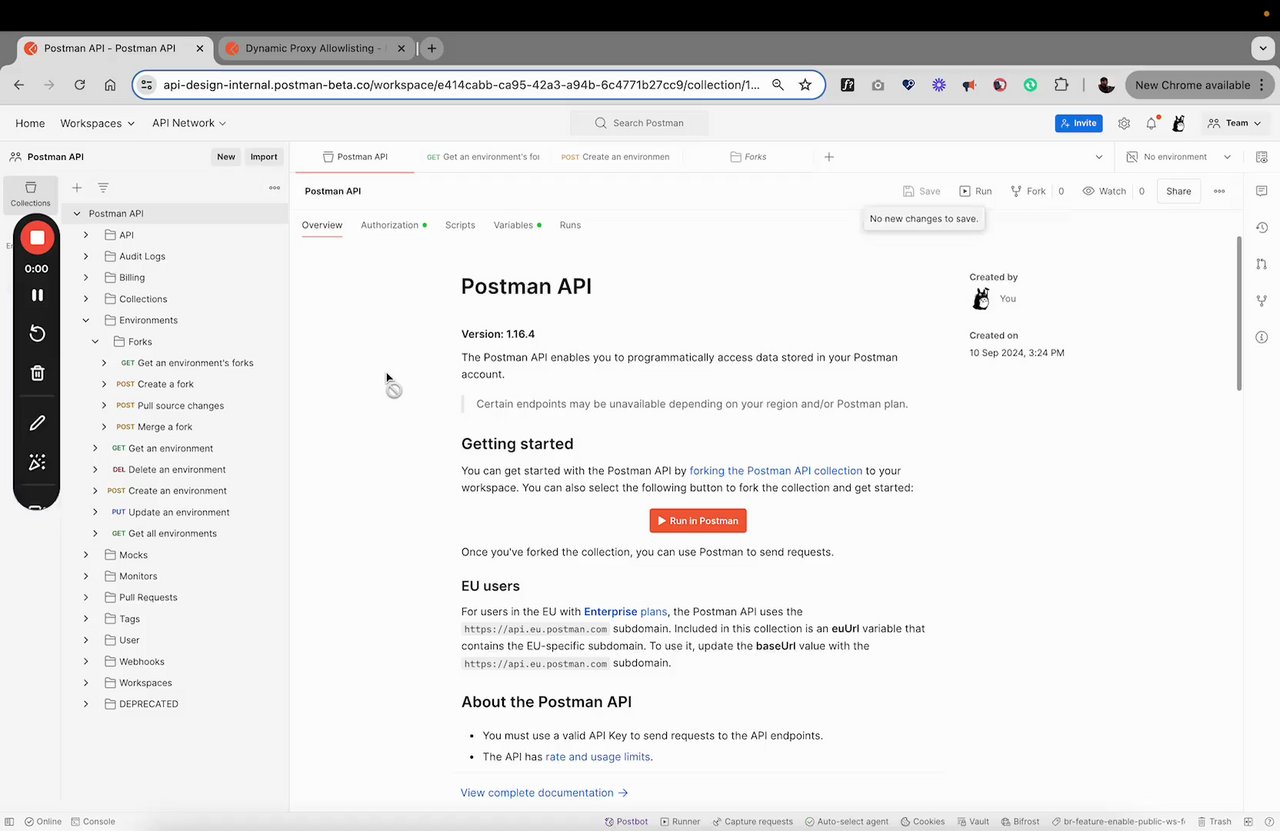The height and width of the screenshot is (831, 1280).
Task: Expand the Billing folder
Action: click(85, 277)
